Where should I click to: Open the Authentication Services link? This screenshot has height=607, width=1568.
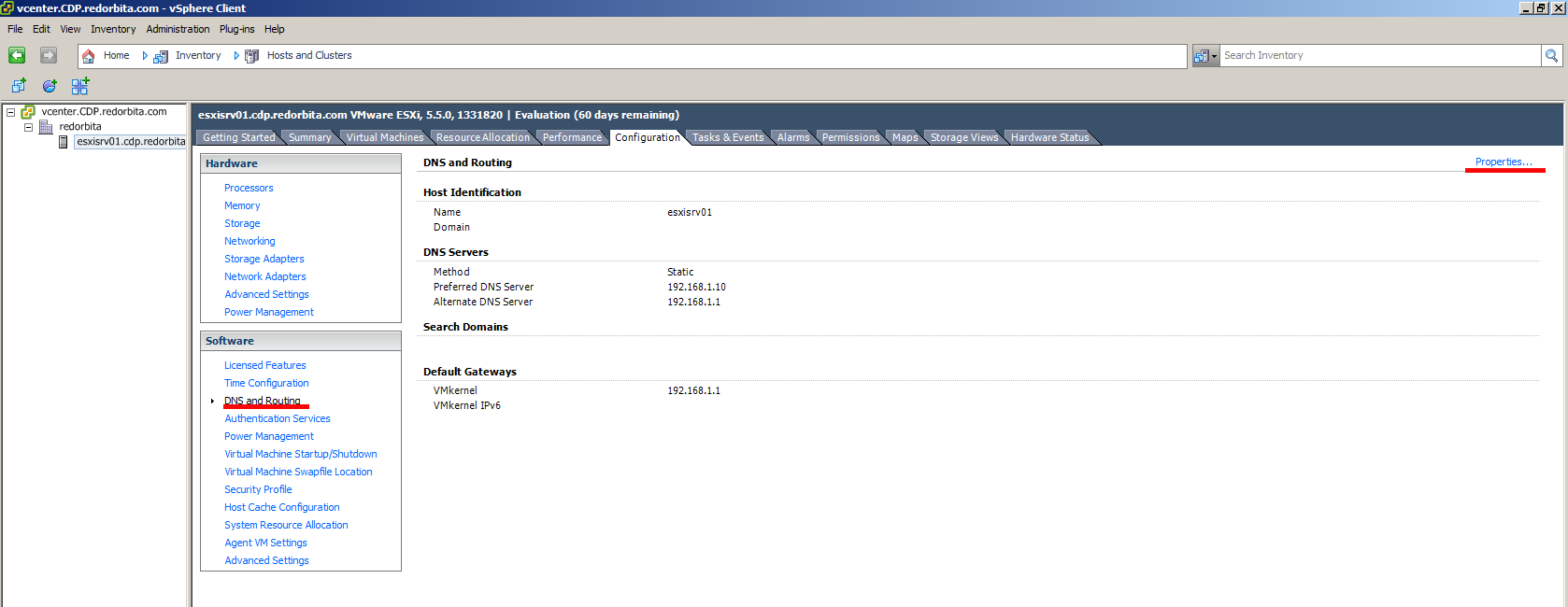point(278,418)
